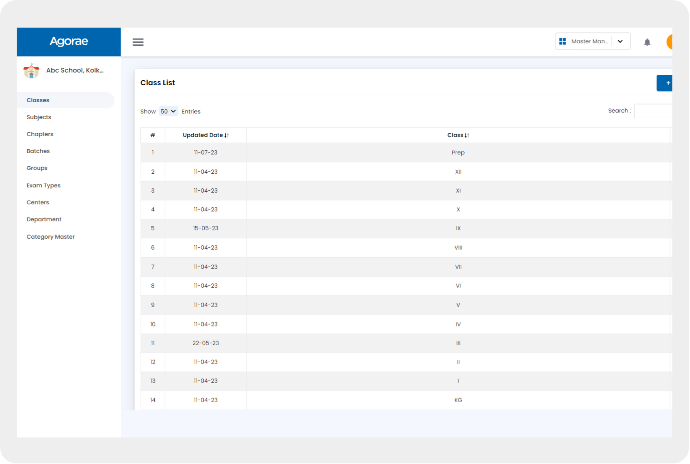690x464 pixels.
Task: Sort by Class column arrows
Action: (467, 134)
